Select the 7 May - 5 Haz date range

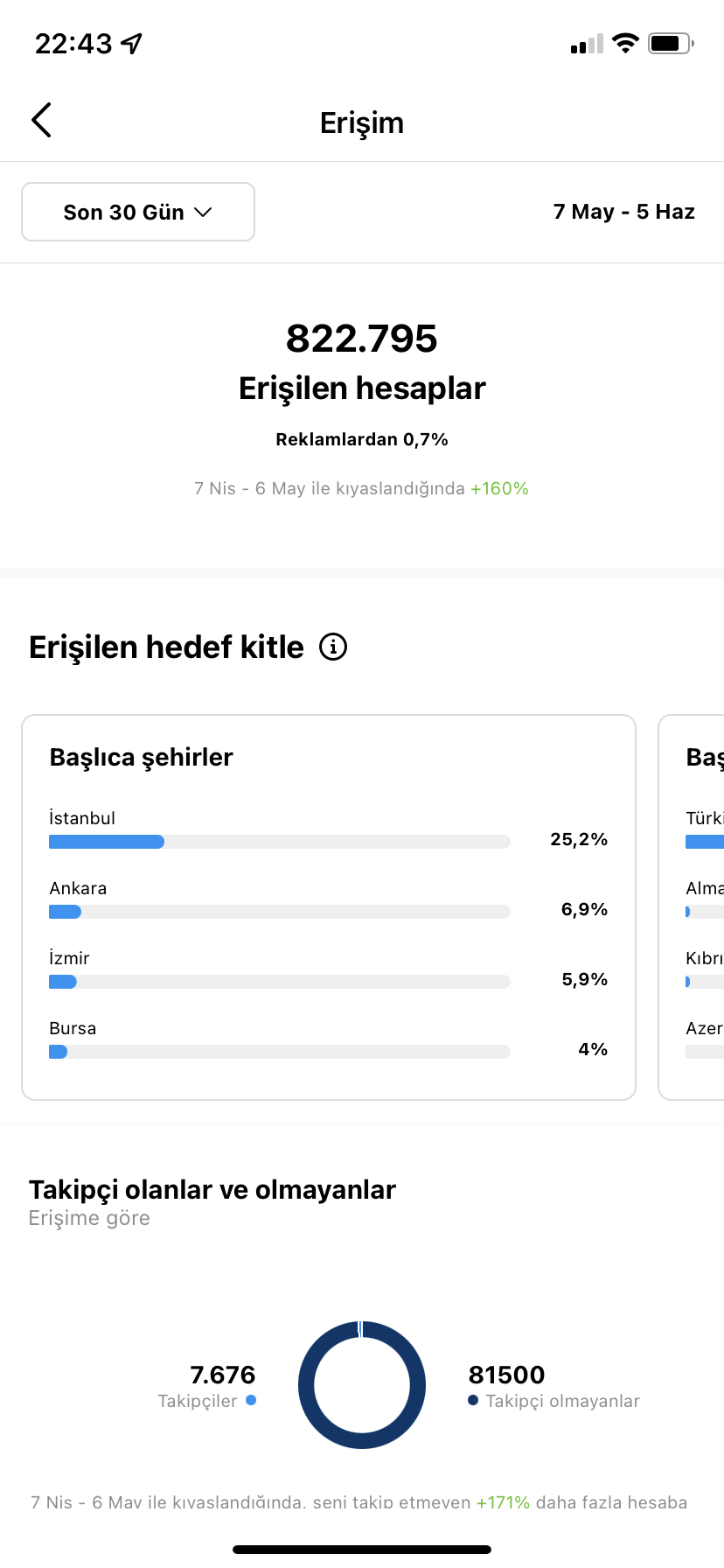[624, 212]
